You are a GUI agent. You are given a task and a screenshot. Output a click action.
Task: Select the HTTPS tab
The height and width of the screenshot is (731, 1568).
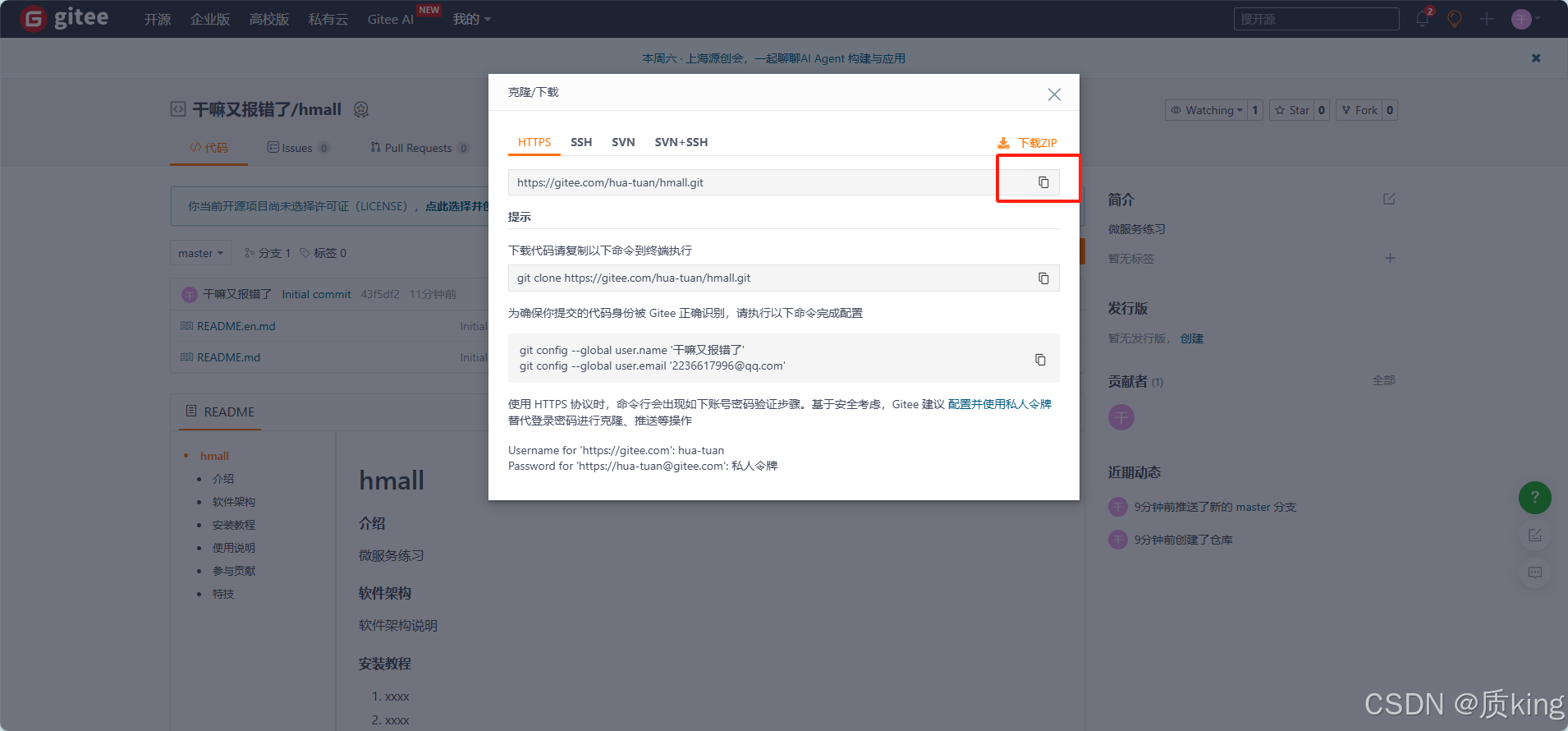(534, 142)
